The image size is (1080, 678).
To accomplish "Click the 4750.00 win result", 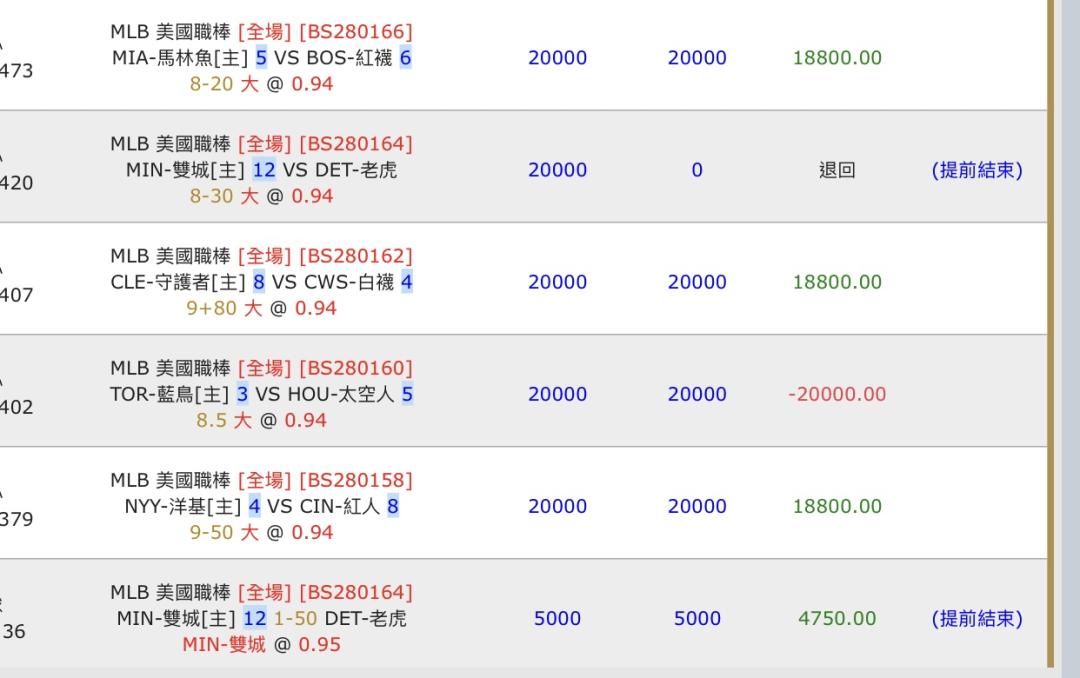I will pyautogui.click(x=837, y=619).
